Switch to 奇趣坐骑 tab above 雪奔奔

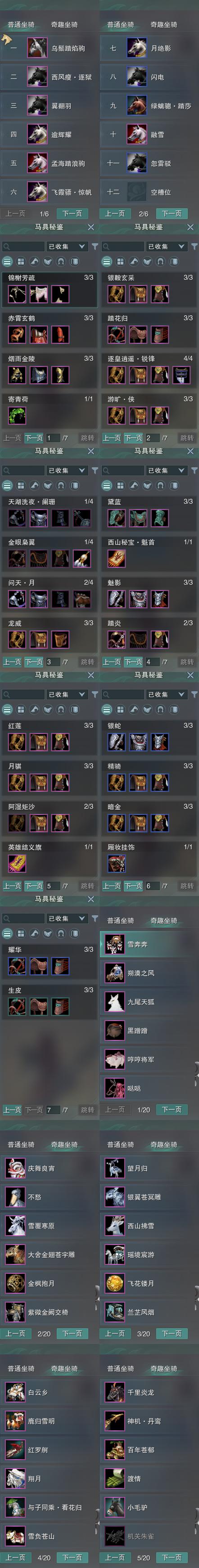pyautogui.click(x=164, y=920)
